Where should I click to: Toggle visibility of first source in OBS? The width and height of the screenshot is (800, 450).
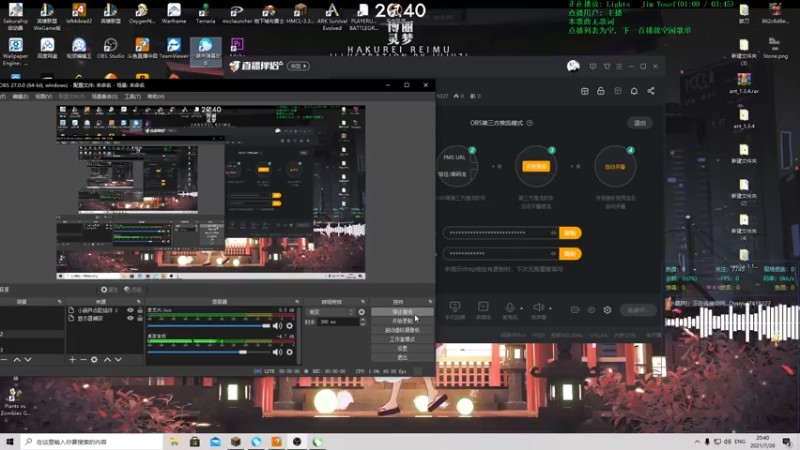click(130, 310)
